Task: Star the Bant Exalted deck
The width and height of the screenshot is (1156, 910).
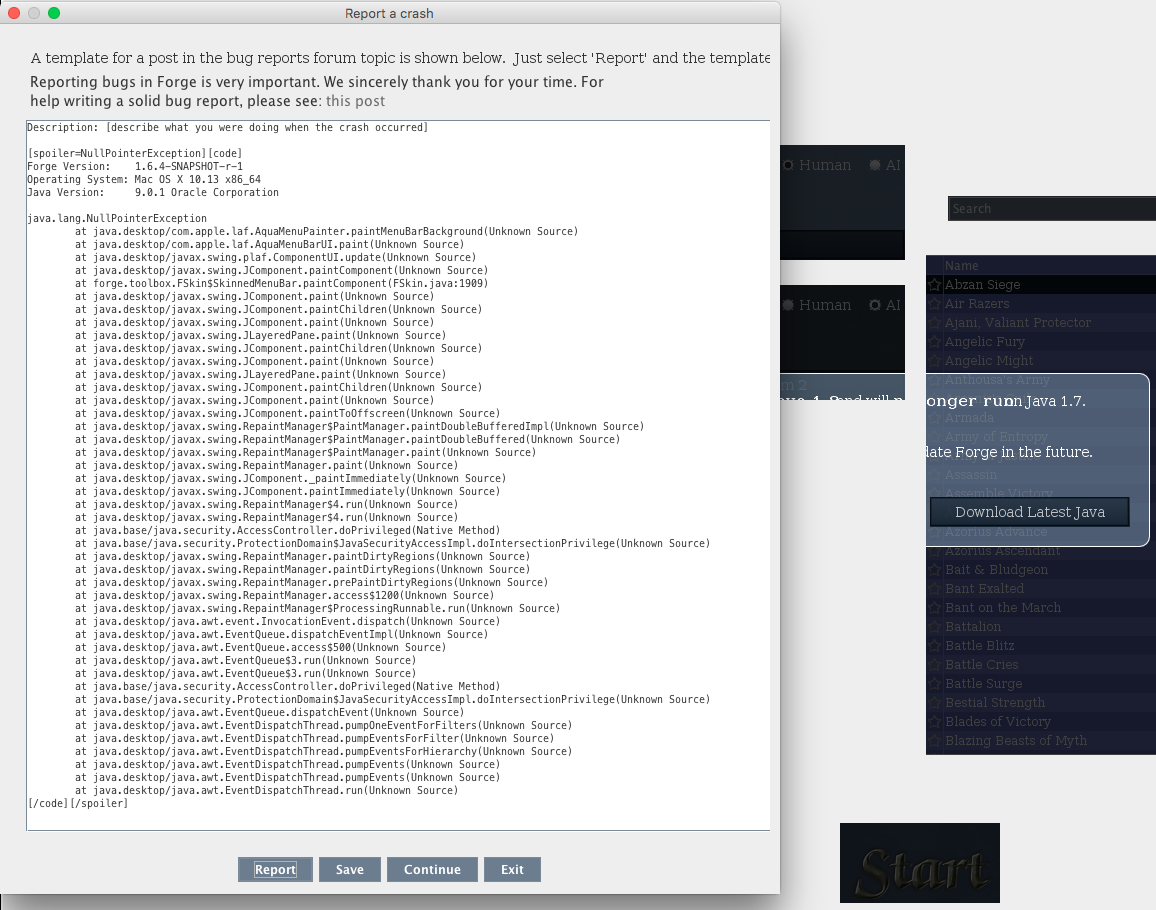Action: 935,589
